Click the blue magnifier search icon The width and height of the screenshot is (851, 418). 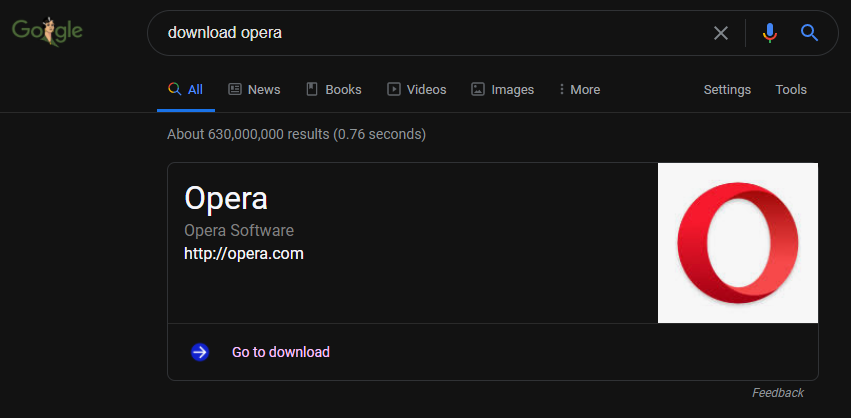810,33
